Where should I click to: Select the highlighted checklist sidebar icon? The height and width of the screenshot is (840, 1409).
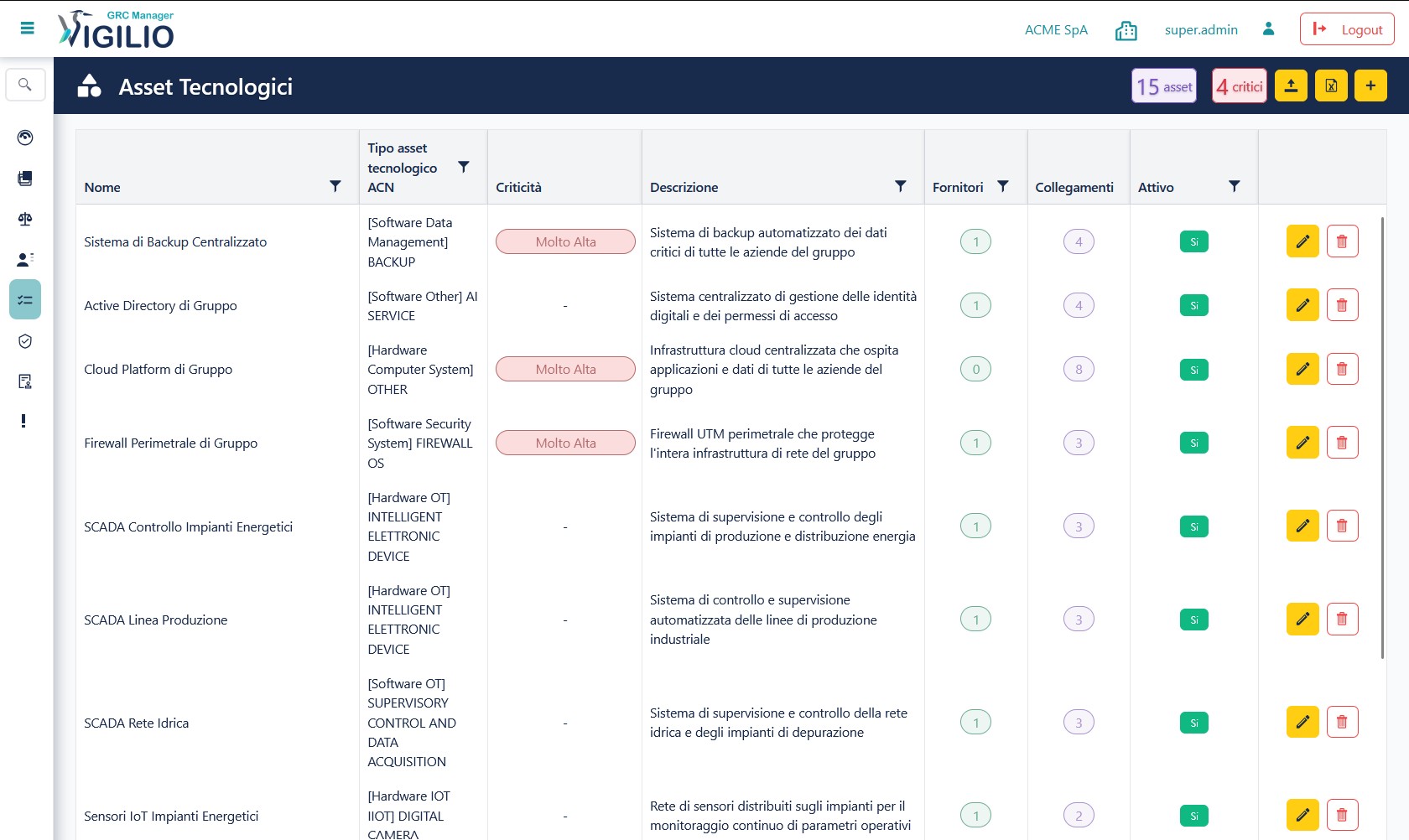(x=25, y=299)
